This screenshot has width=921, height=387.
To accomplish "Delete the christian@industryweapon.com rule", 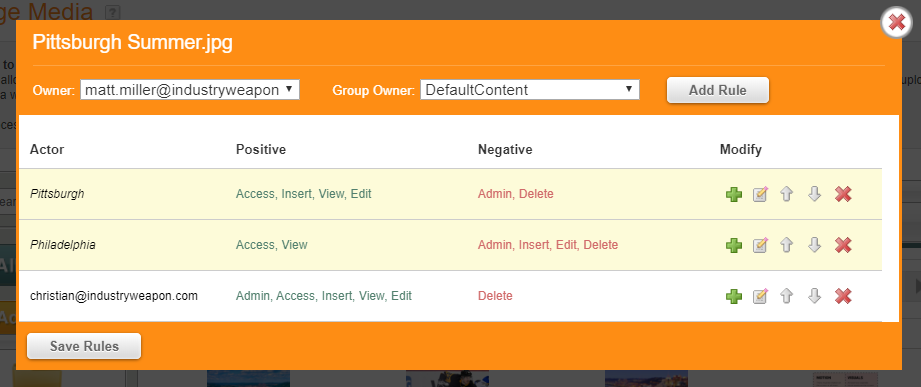I will click(843, 296).
